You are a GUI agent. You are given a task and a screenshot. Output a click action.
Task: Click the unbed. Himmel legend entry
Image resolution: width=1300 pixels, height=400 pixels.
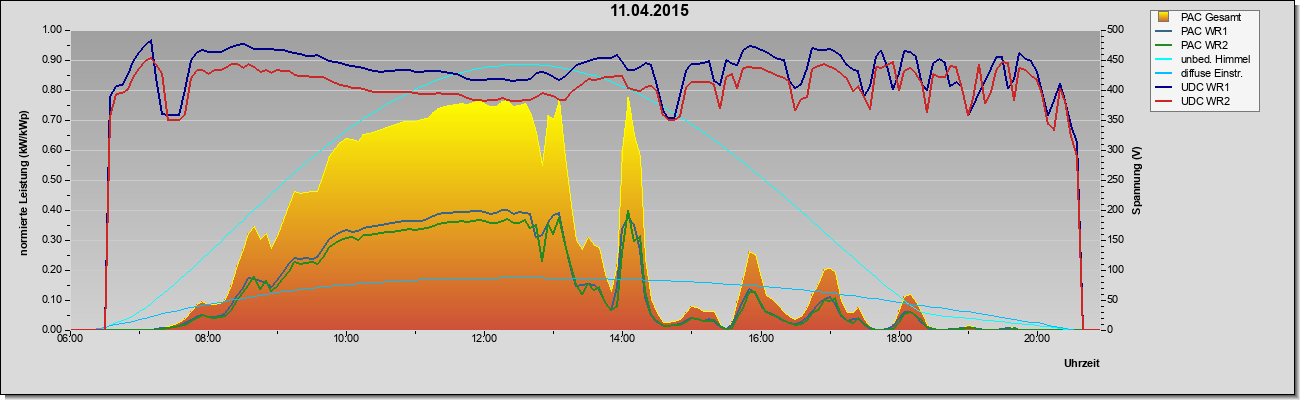(x=1204, y=59)
